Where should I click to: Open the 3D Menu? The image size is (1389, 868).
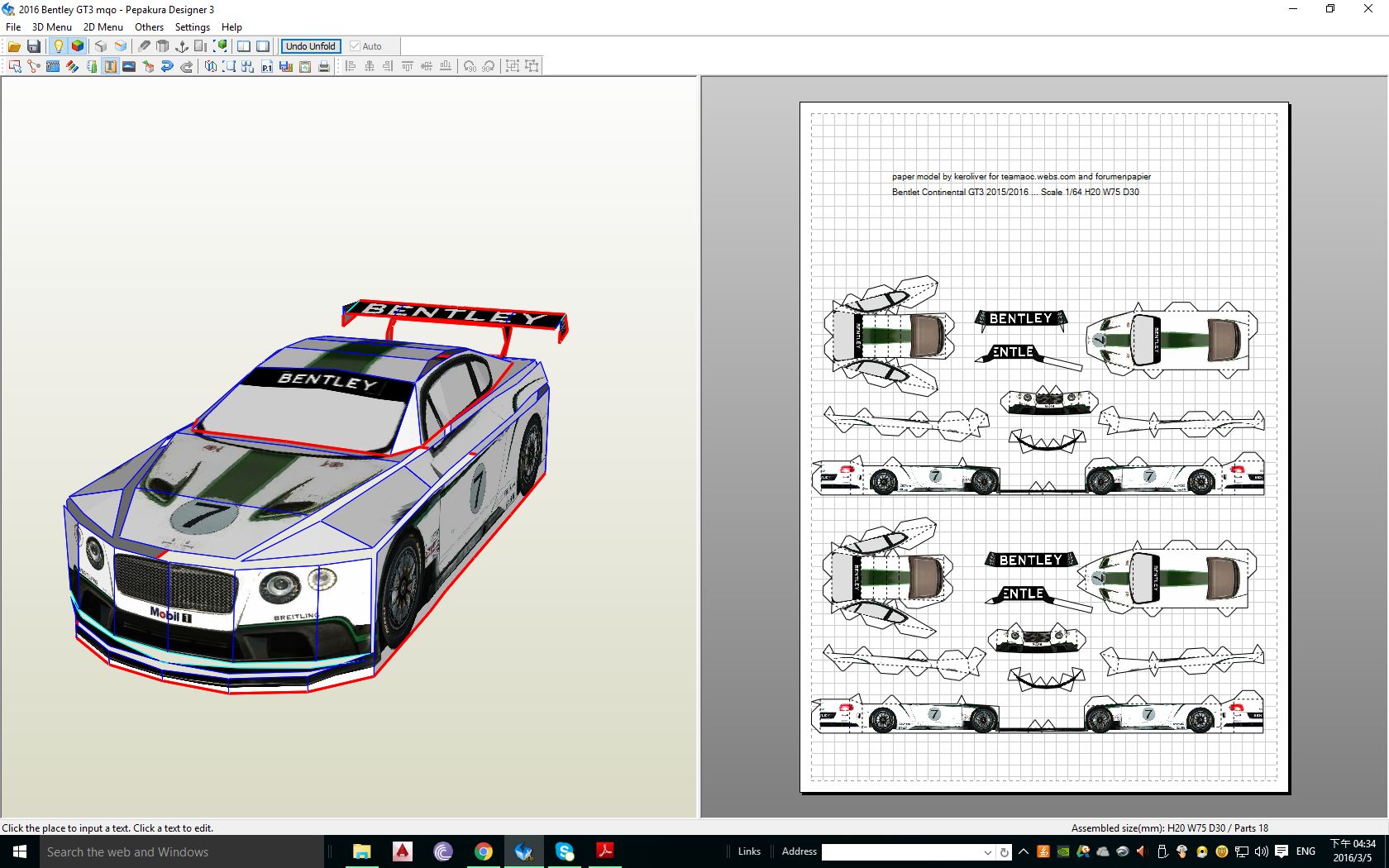click(x=51, y=26)
